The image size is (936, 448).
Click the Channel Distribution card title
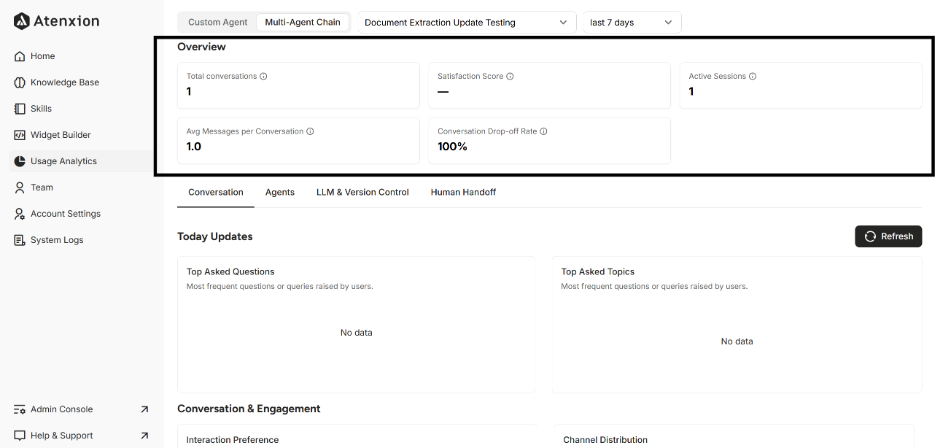pos(605,440)
